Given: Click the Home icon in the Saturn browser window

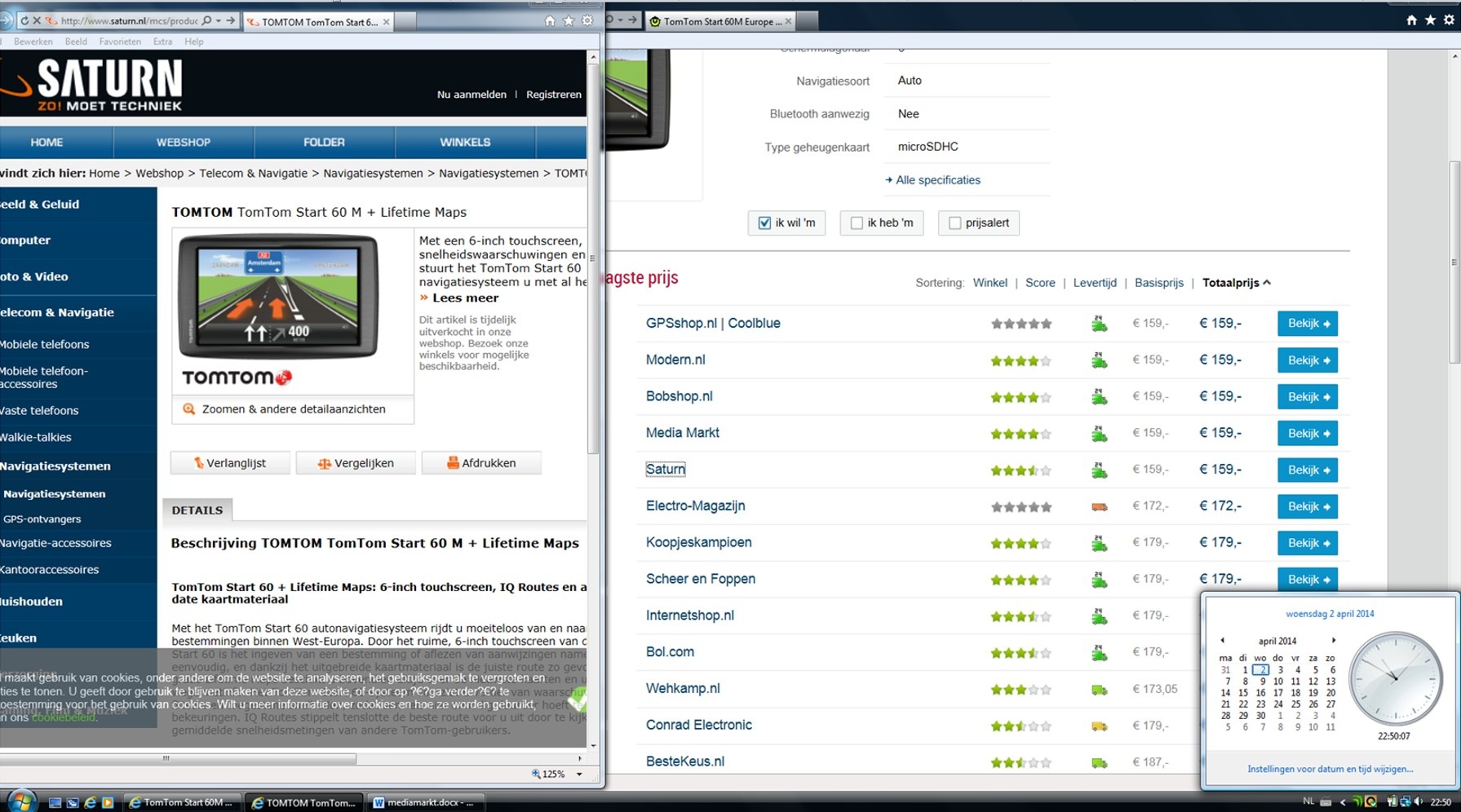Looking at the screenshot, I should pyautogui.click(x=550, y=20).
